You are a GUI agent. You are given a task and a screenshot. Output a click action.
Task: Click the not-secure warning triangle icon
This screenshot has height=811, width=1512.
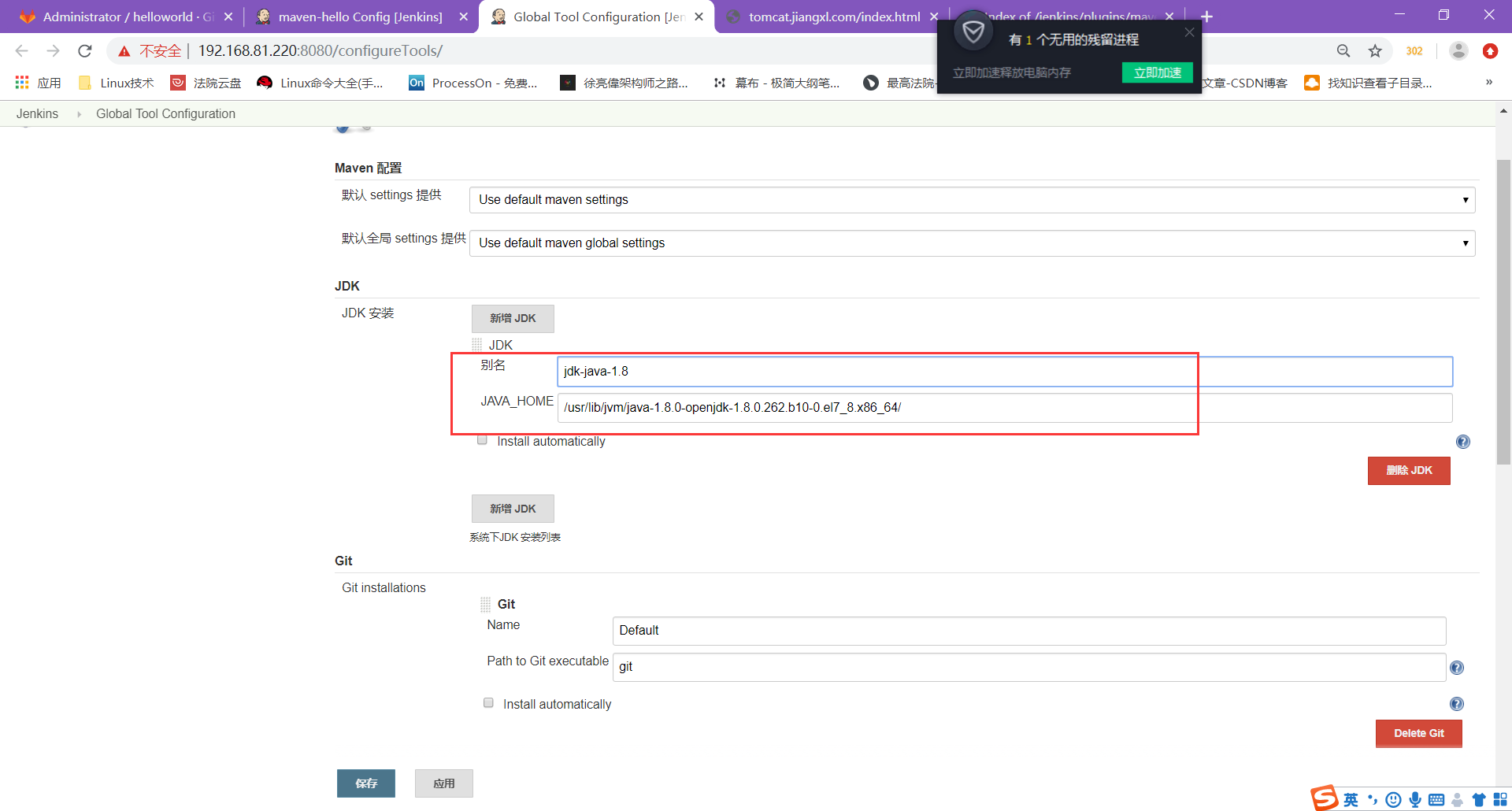tap(124, 51)
